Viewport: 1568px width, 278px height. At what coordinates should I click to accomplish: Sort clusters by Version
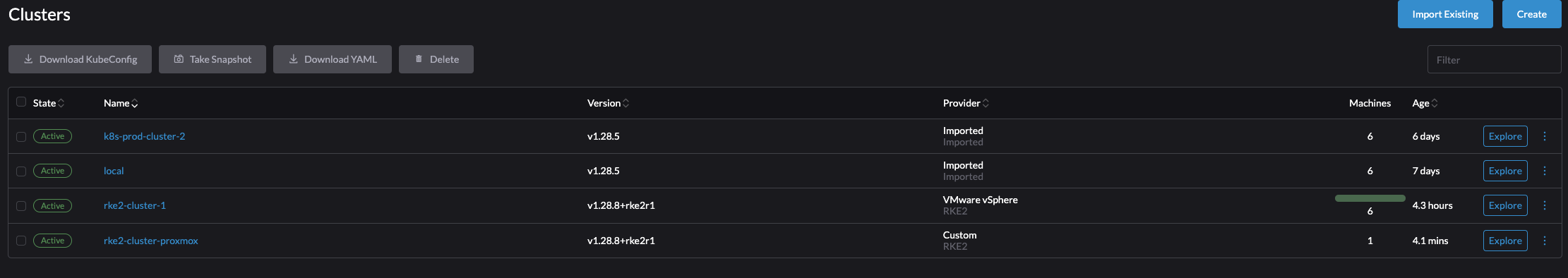tap(608, 103)
